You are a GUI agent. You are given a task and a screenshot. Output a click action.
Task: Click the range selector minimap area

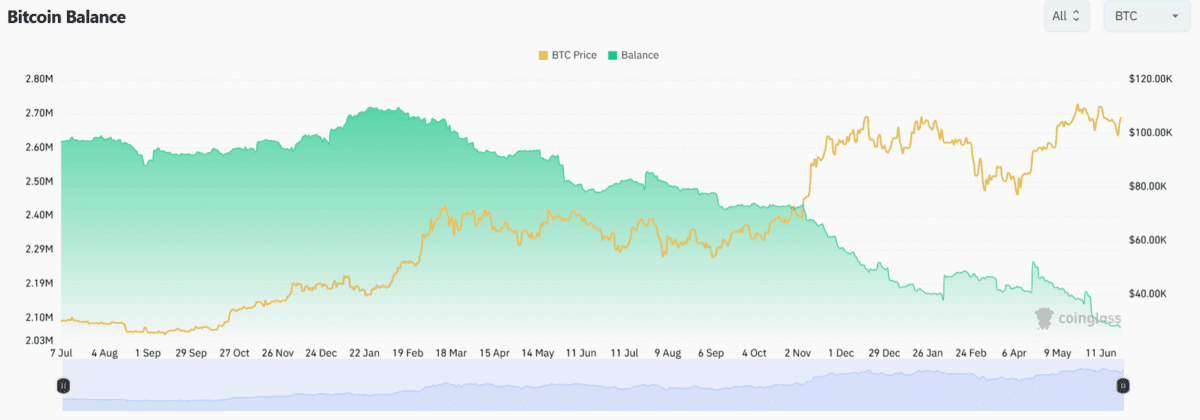click(592, 384)
